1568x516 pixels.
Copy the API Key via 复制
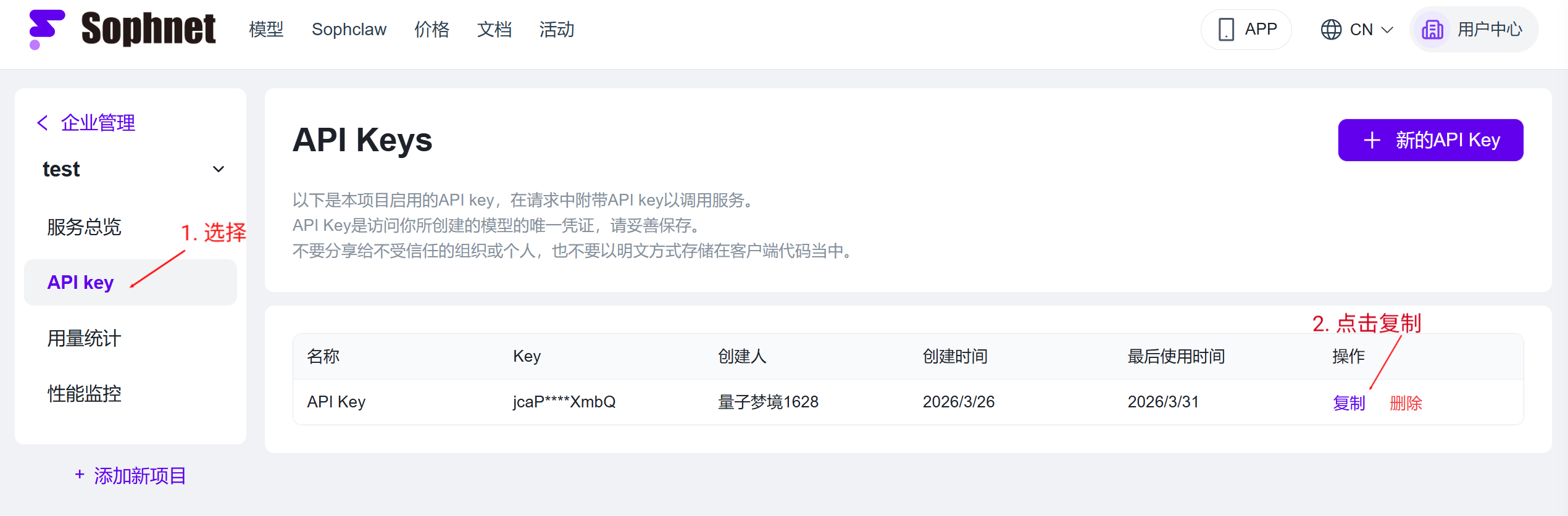coord(1349,403)
